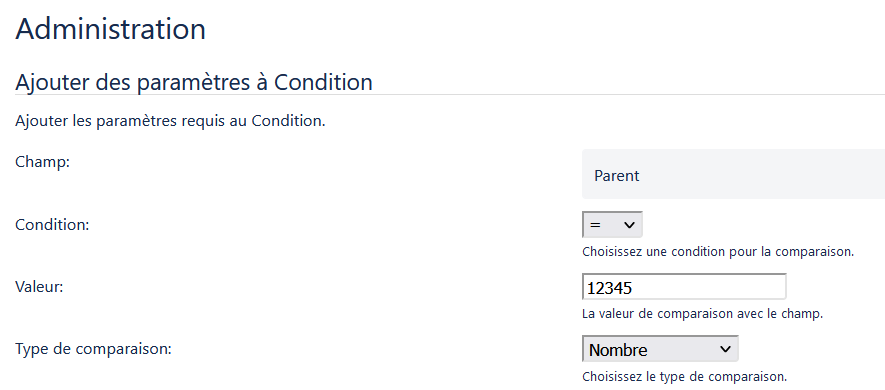Click the "Champ:" label
Image resolution: width=885 pixels, height=390 pixels.
[42, 163]
